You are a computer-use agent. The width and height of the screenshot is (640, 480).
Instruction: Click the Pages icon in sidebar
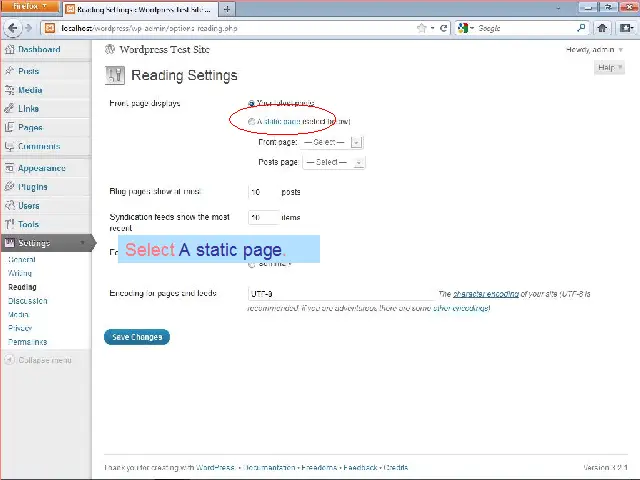click(x=9, y=127)
